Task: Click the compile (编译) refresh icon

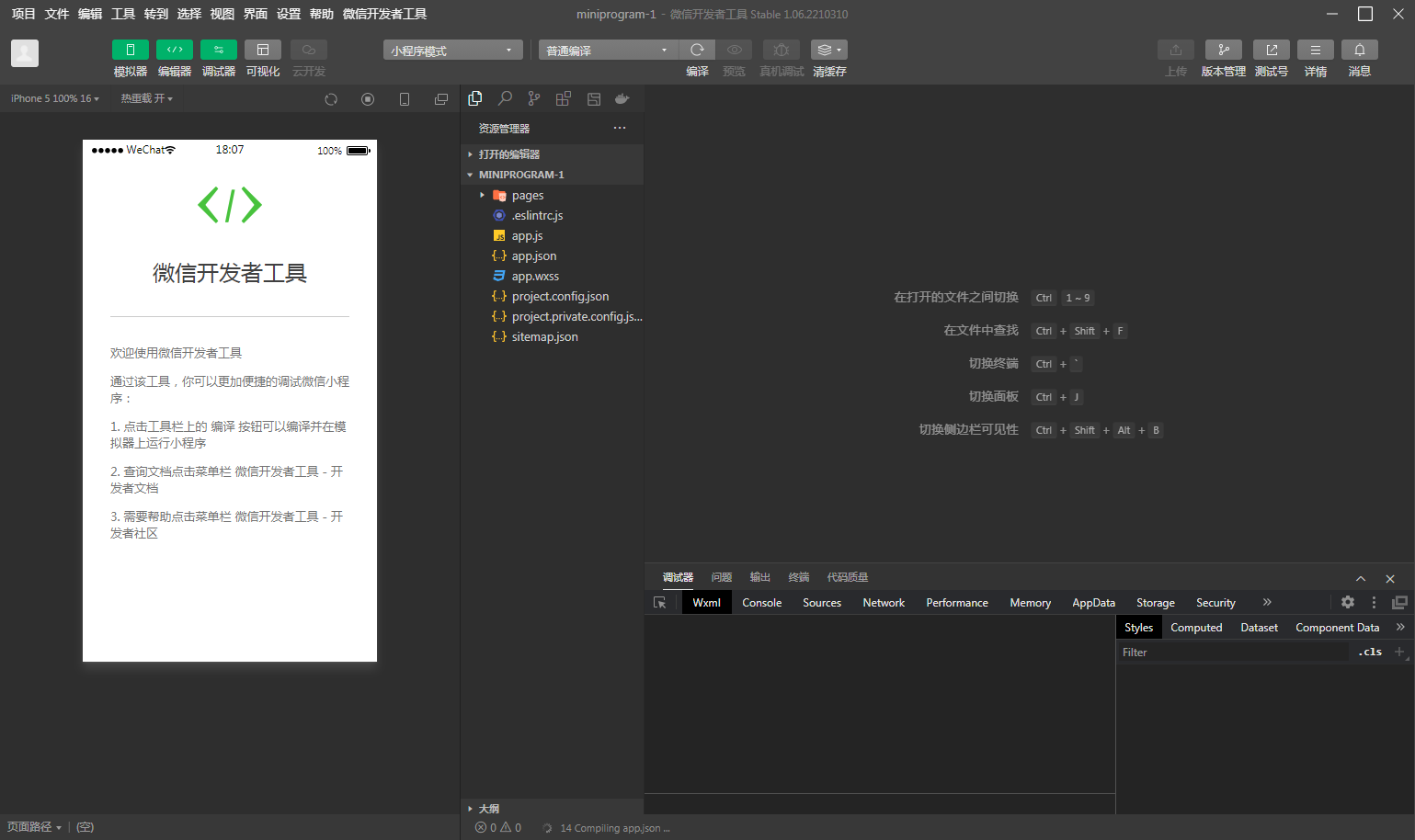Action: 697,50
